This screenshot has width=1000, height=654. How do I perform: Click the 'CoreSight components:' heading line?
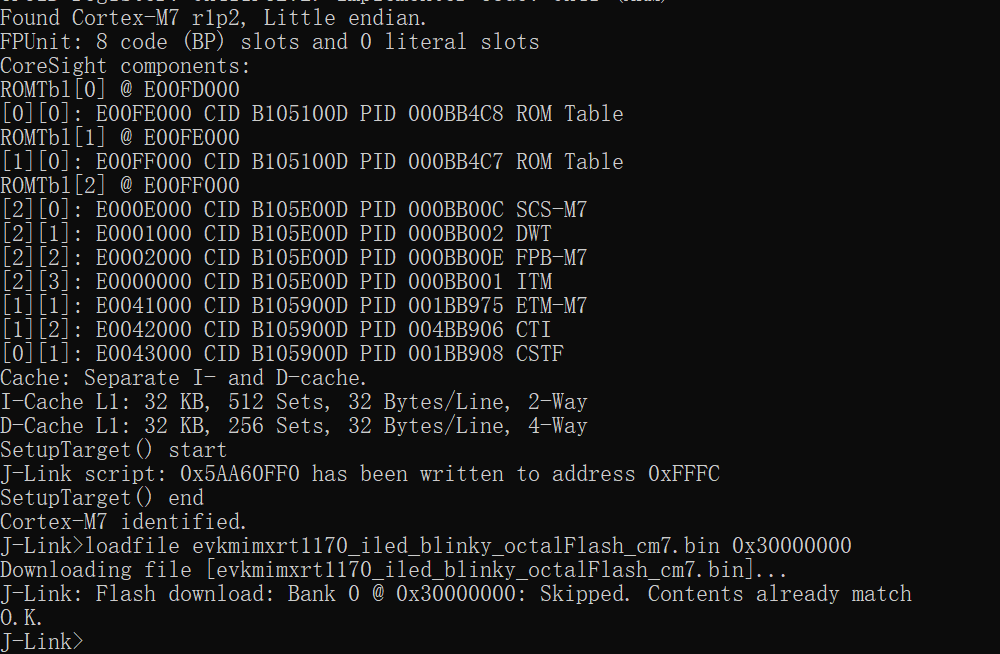(125, 66)
